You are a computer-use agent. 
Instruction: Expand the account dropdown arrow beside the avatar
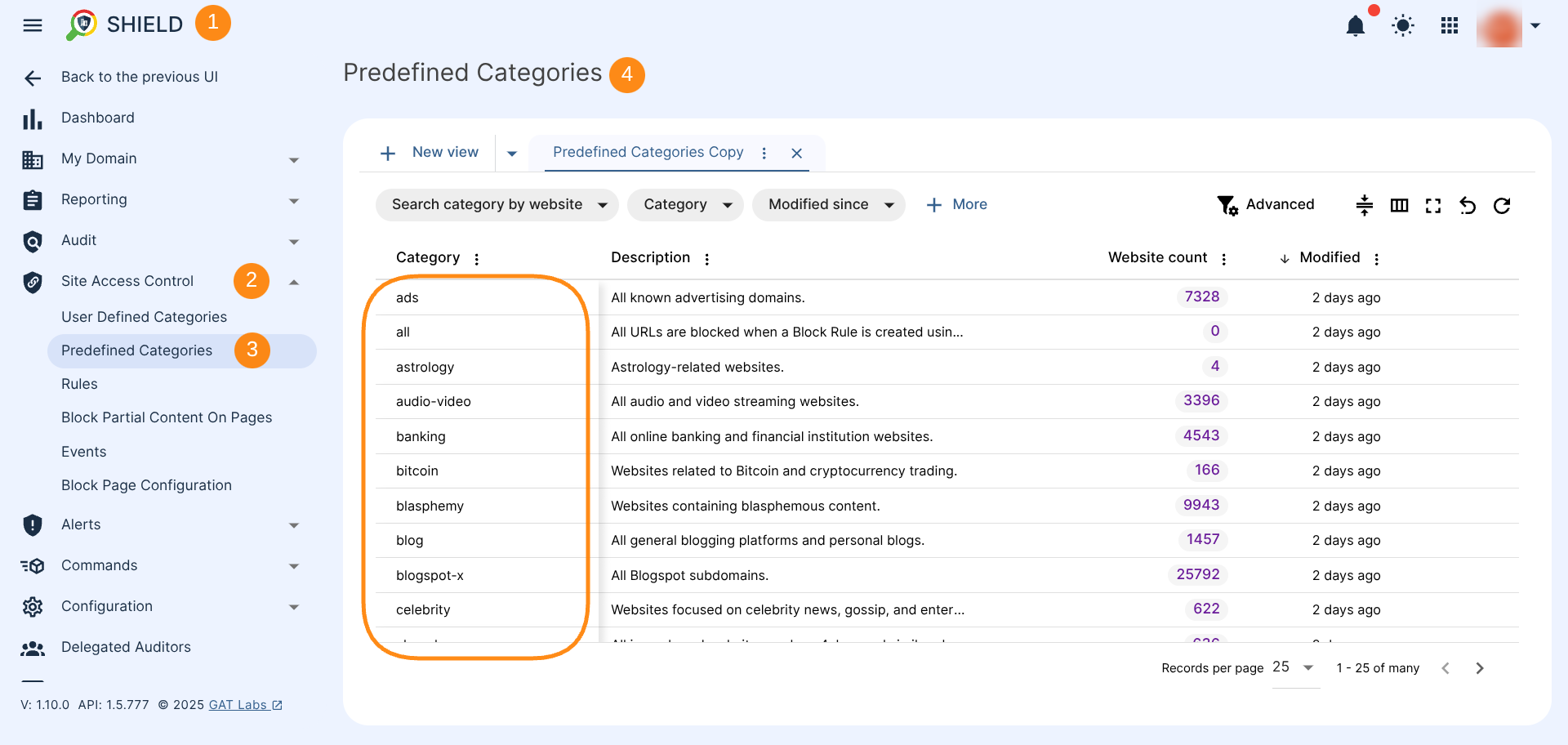click(x=1535, y=26)
